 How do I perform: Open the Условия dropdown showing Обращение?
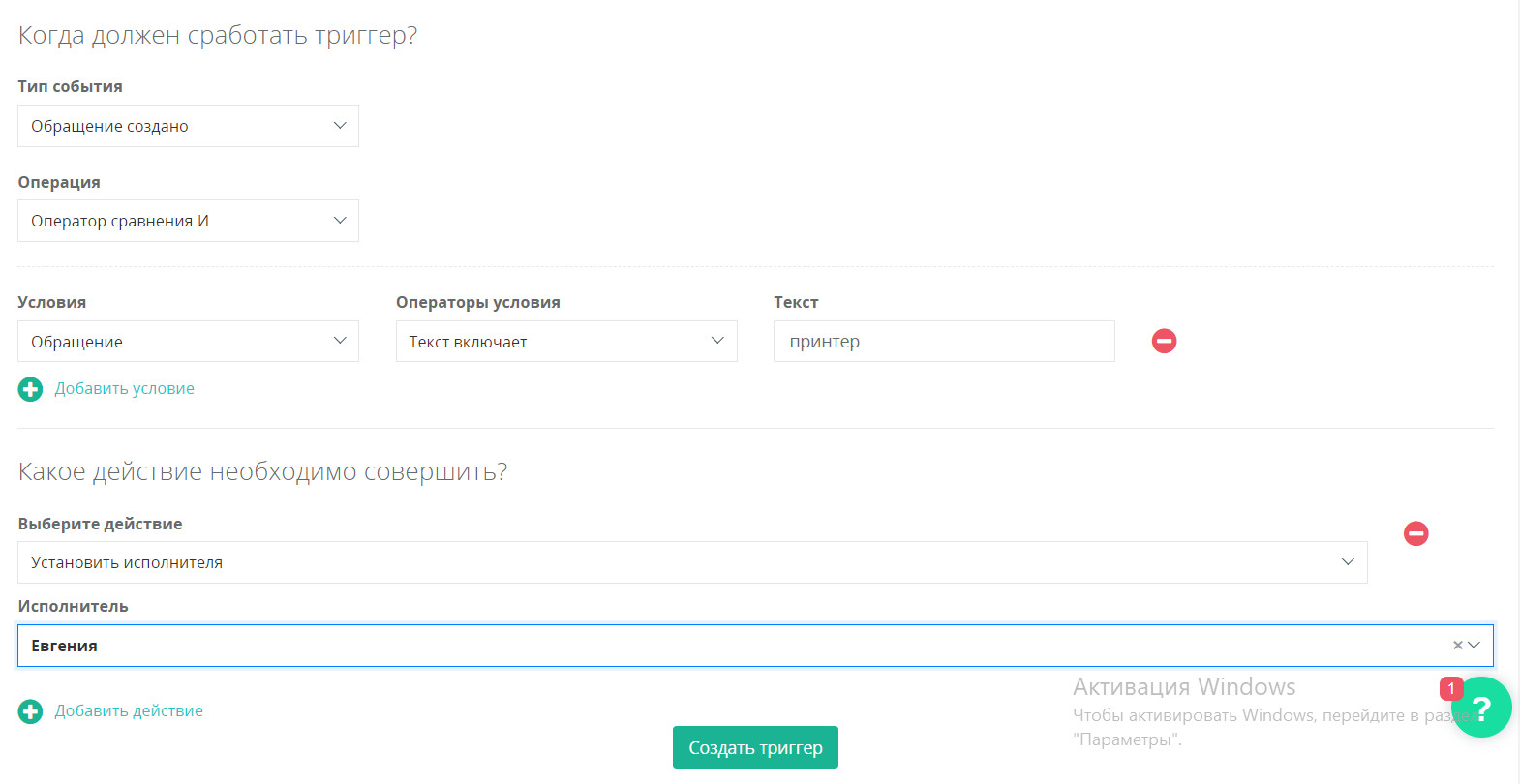[x=188, y=342]
